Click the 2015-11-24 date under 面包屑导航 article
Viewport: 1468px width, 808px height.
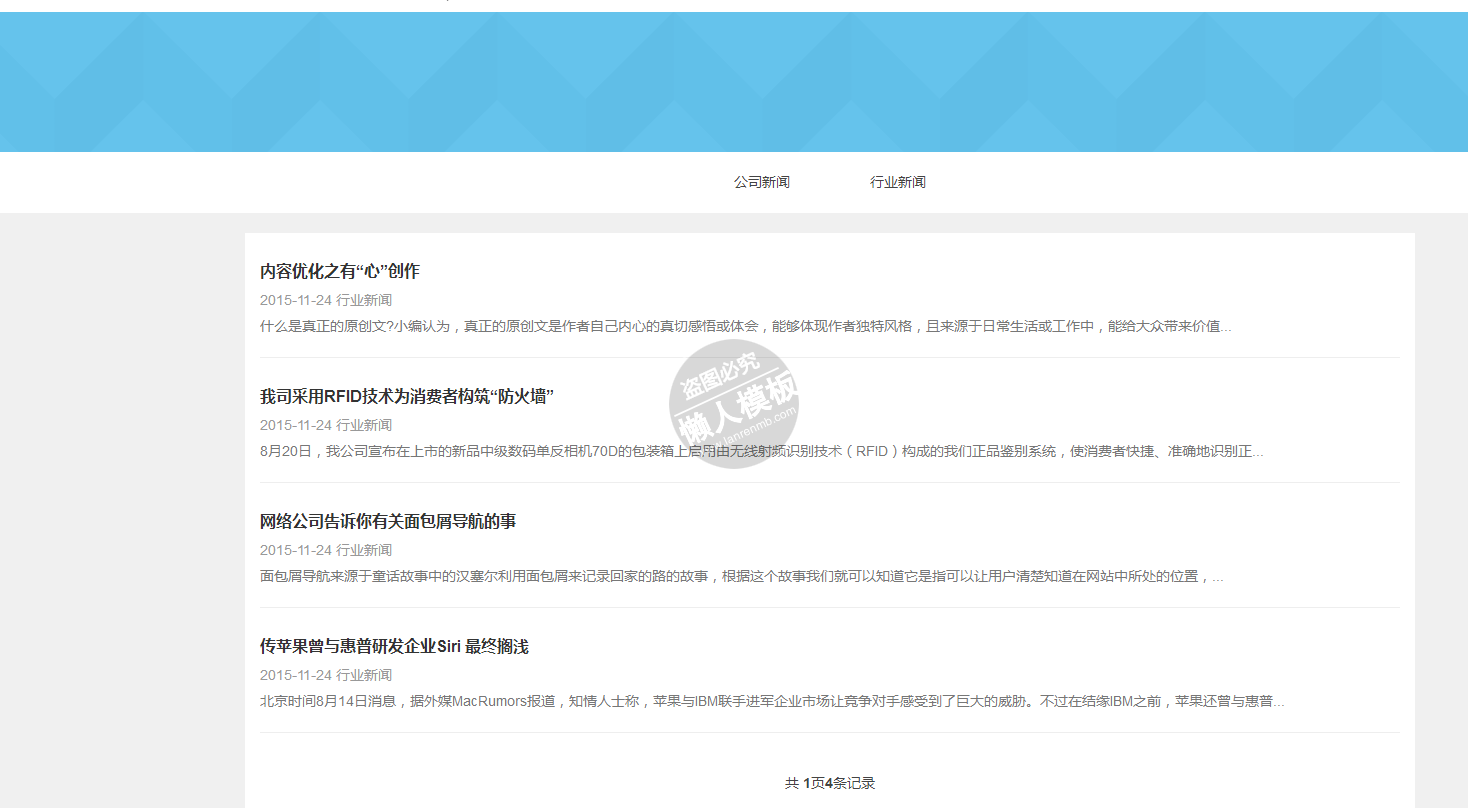[295, 550]
